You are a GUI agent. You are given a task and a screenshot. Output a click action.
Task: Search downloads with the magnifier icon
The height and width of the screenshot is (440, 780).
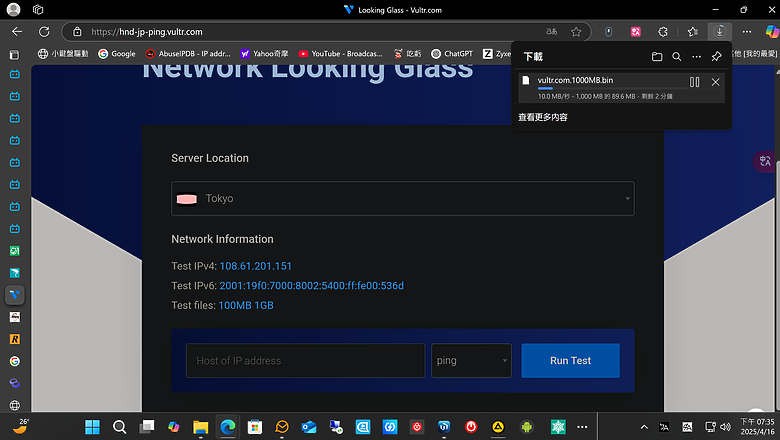(x=677, y=57)
